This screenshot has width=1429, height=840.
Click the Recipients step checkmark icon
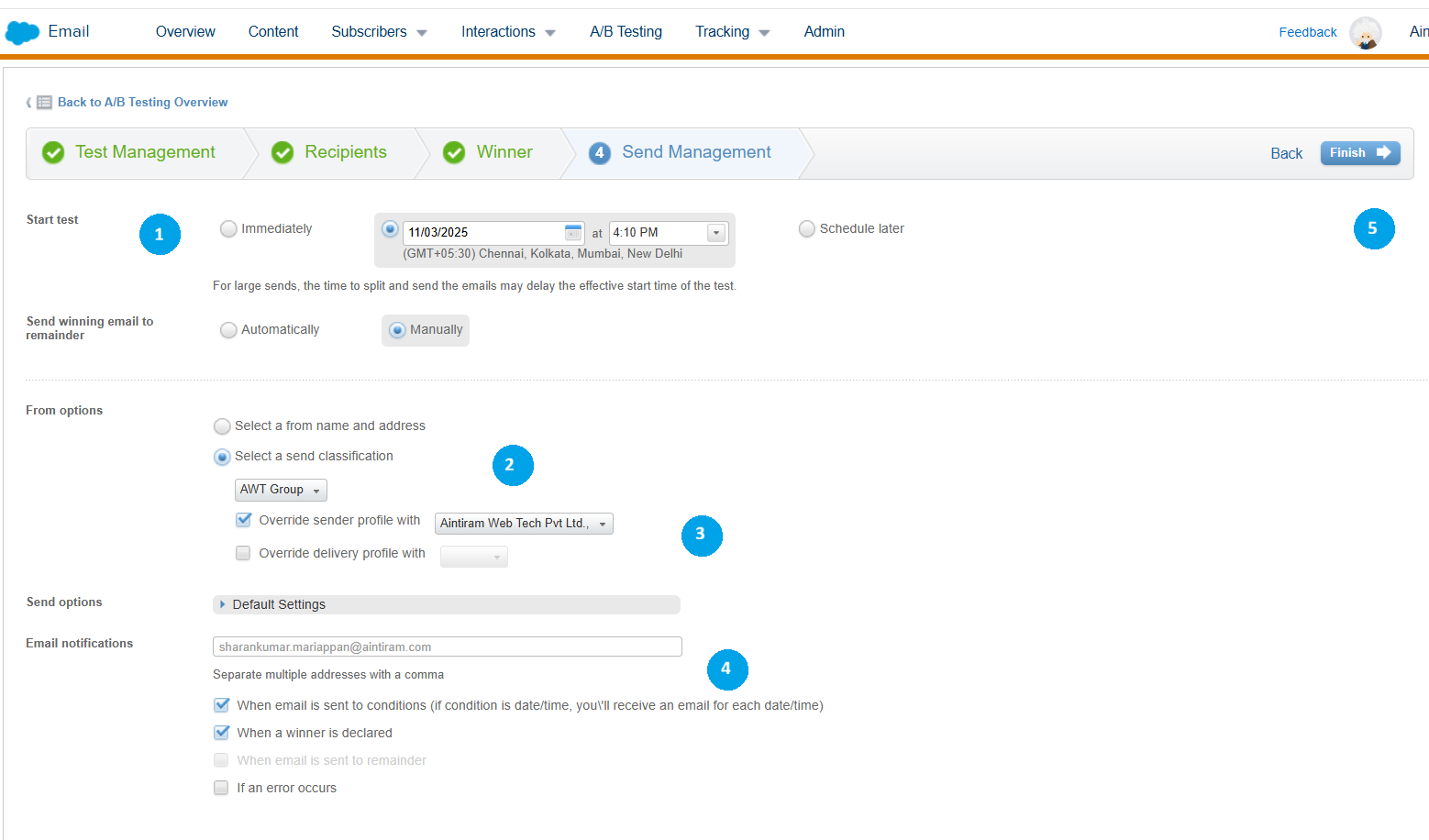(282, 152)
